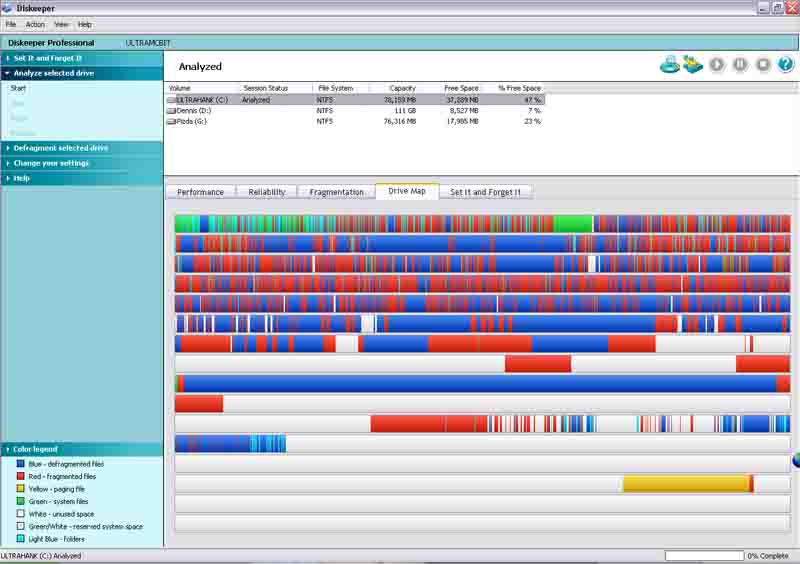Switch to the Reliability tab

(266, 192)
